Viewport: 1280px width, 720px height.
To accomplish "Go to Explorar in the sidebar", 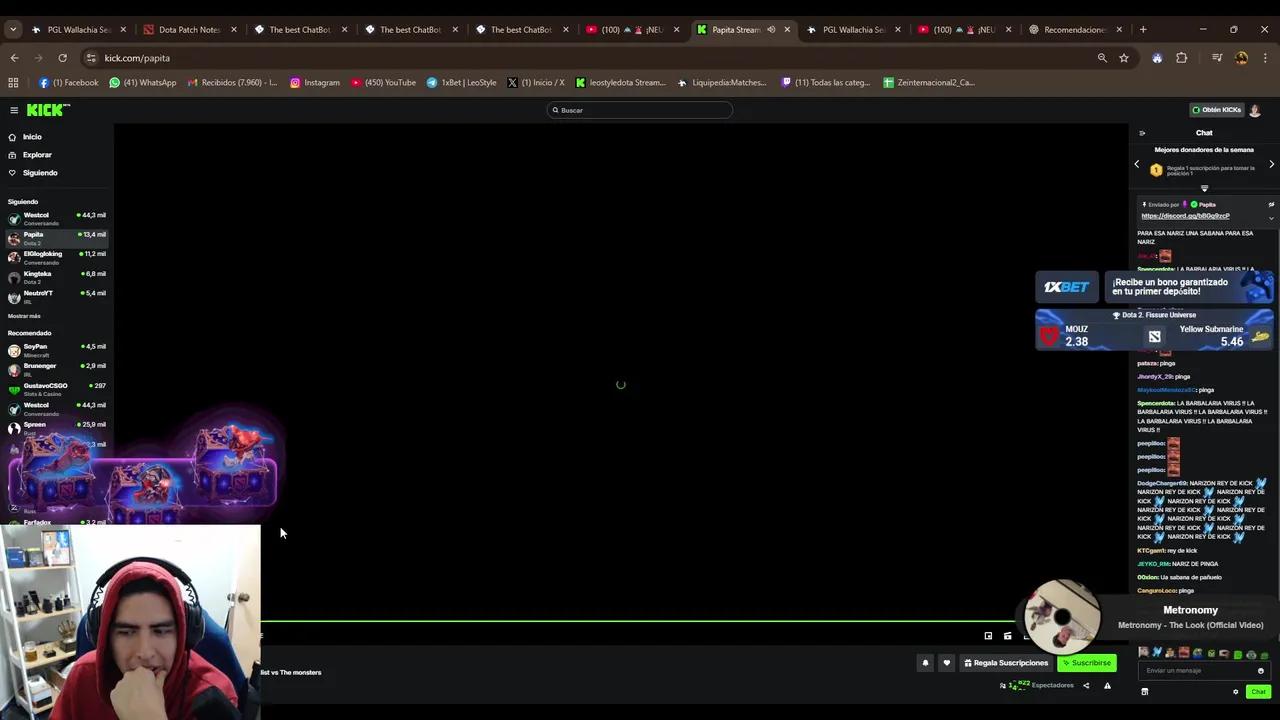I will pyautogui.click(x=37, y=155).
